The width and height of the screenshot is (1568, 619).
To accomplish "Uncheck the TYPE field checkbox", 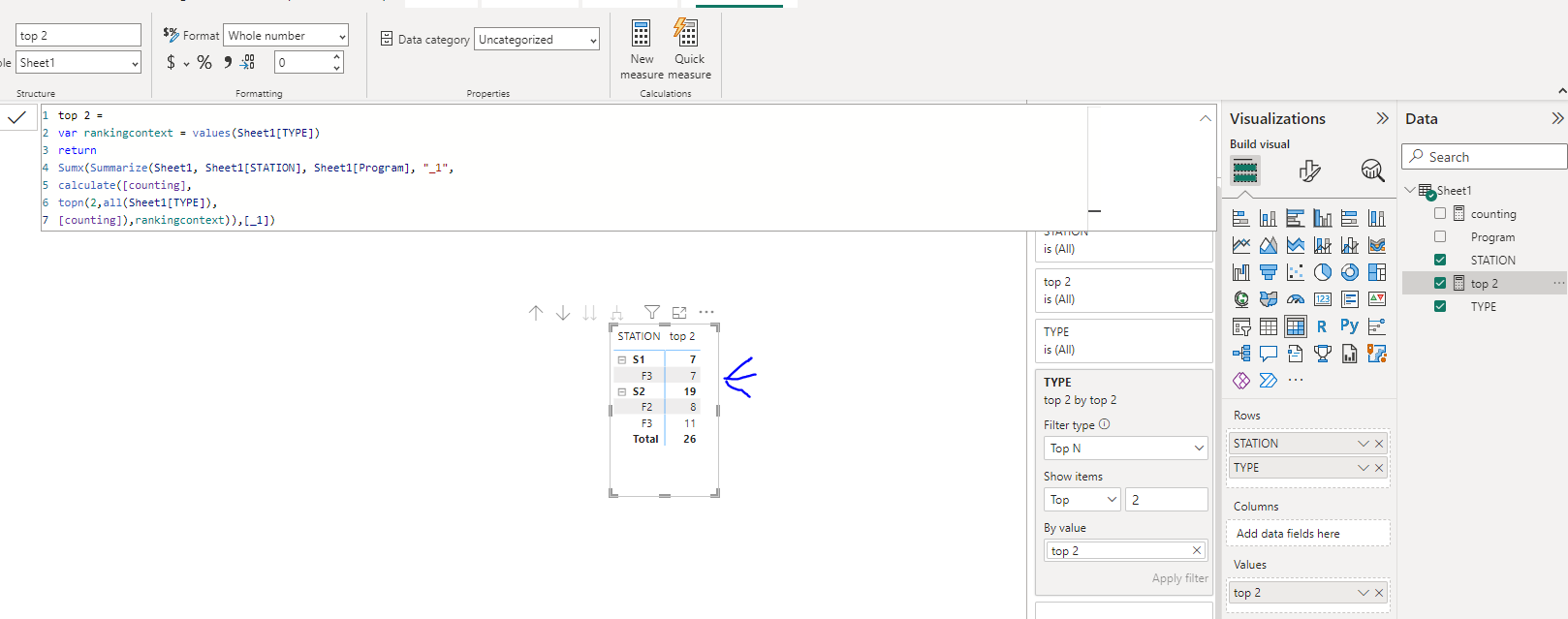I will pyautogui.click(x=1440, y=306).
